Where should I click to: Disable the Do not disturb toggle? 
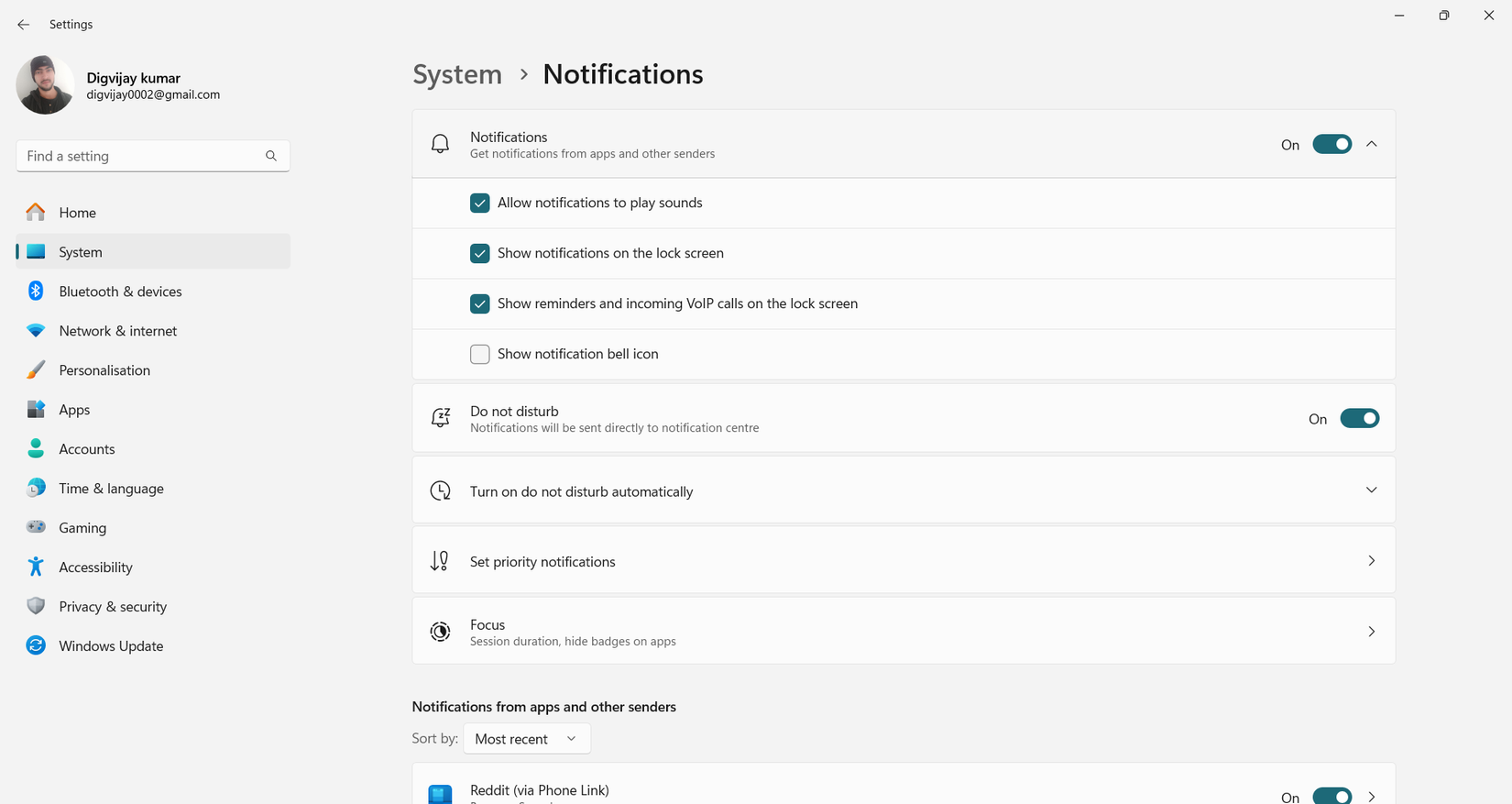click(x=1359, y=419)
